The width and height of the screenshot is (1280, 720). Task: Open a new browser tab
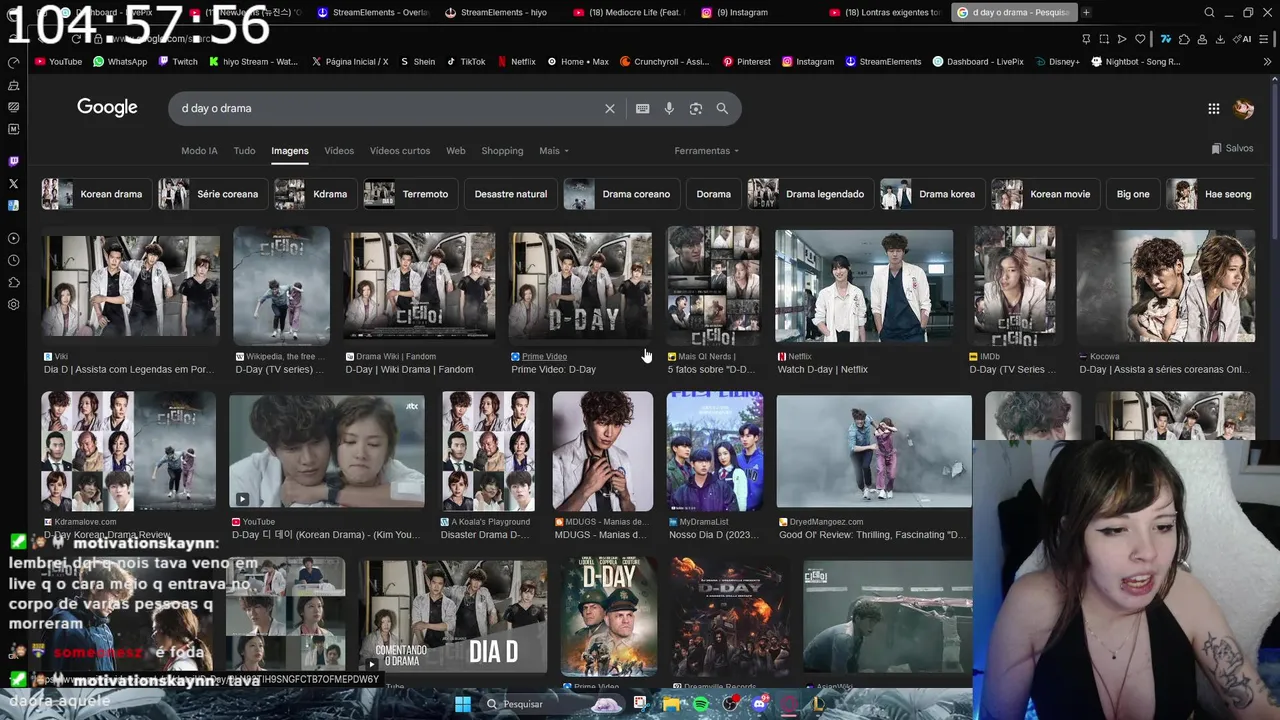[1086, 12]
